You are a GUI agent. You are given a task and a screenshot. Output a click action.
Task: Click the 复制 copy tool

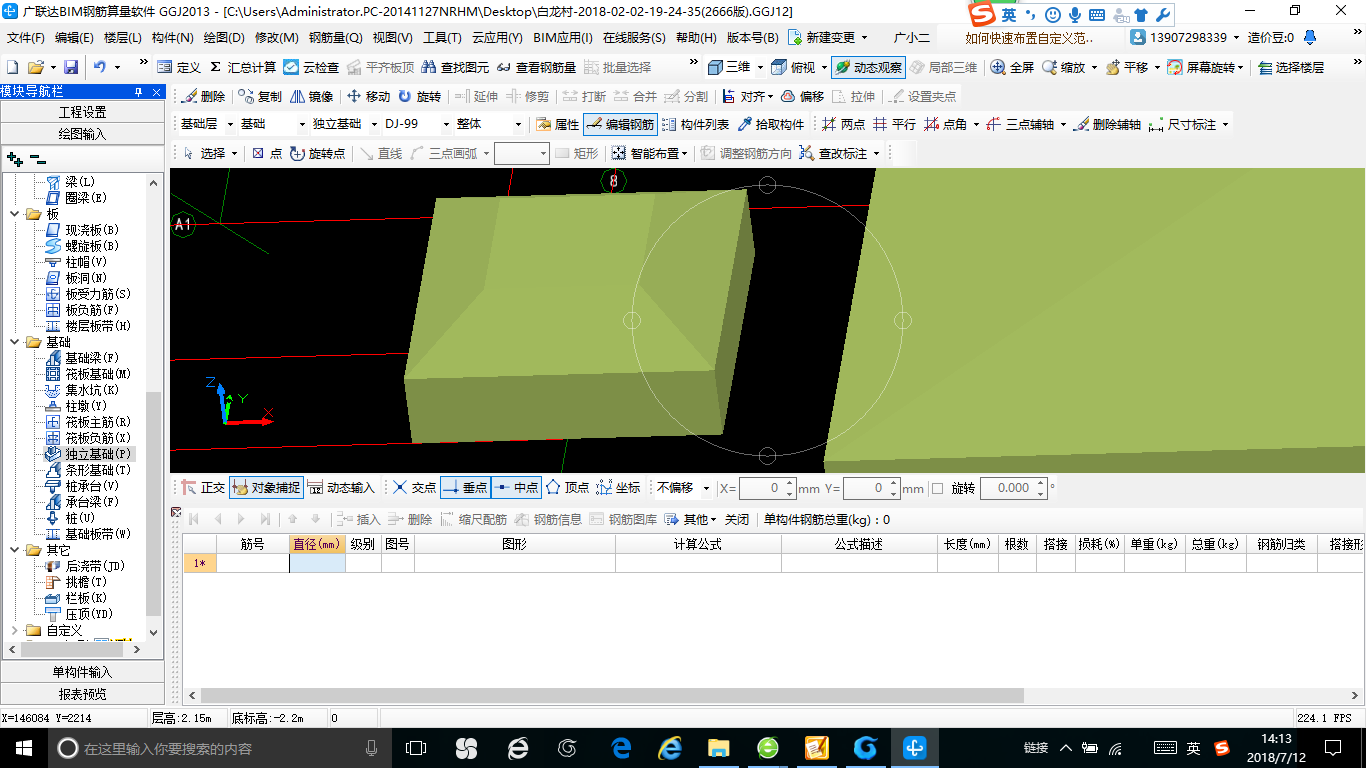tap(260, 97)
